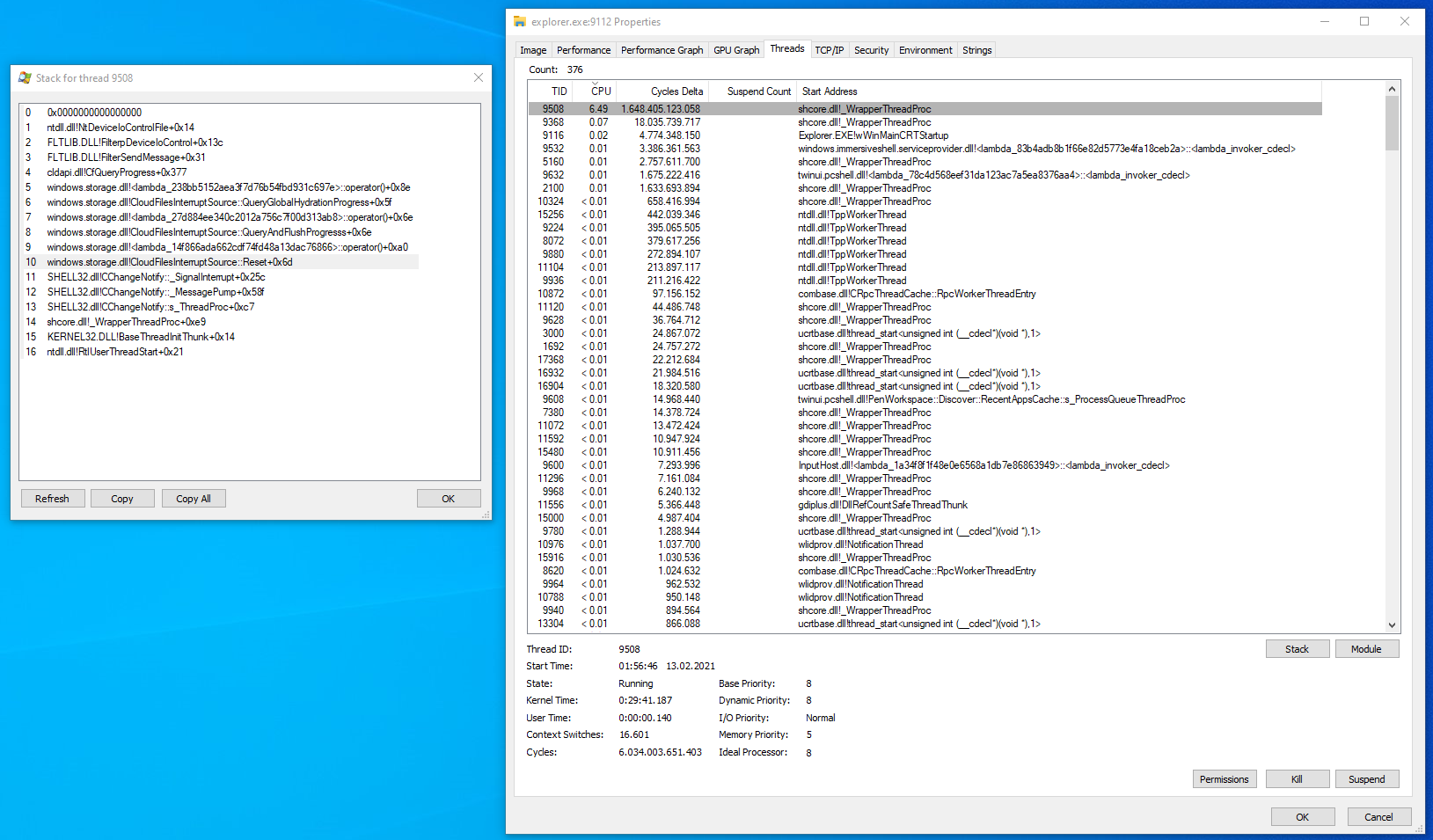Image resolution: width=1433 pixels, height=840 pixels.
Task: Select stack frame KERNEL32.DLL!BaseThreadInitThunk+0x14
Action: [x=220, y=337]
